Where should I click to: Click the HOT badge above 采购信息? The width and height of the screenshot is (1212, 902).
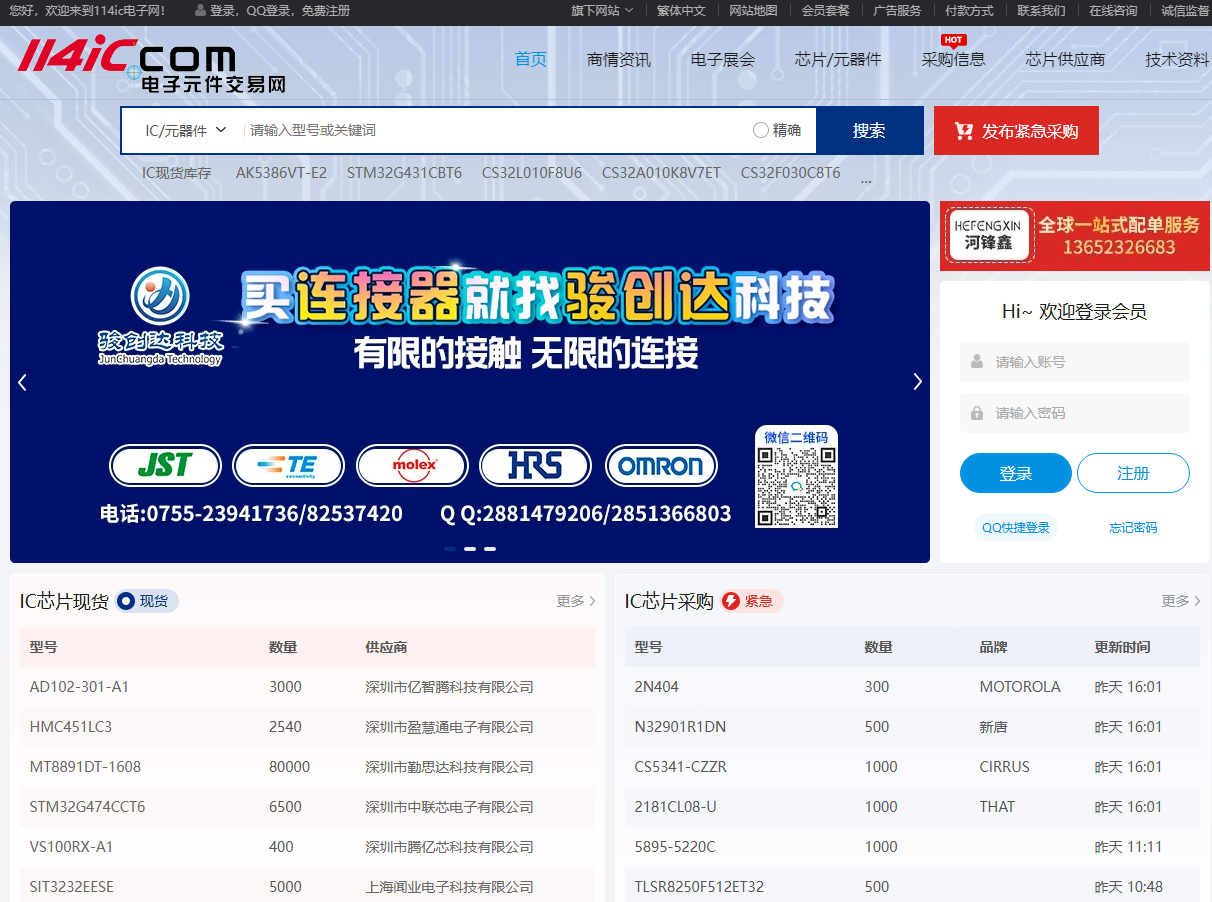tap(953, 41)
